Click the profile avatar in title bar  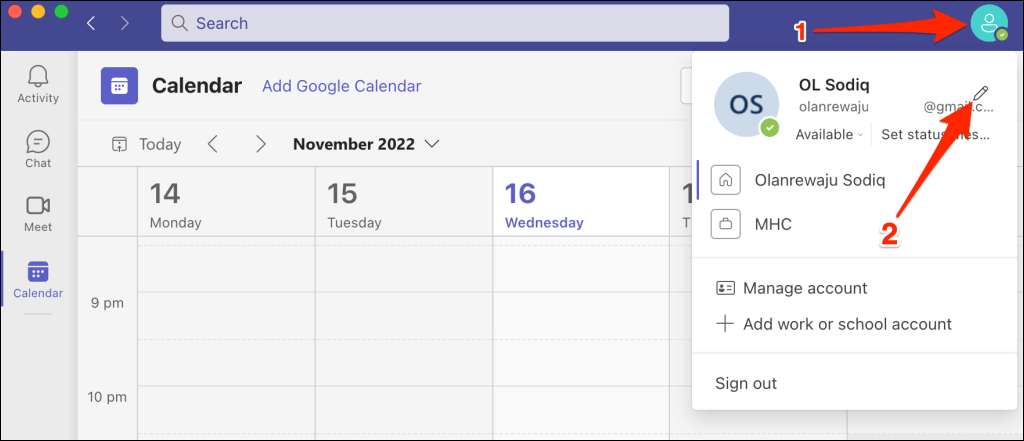[989, 23]
